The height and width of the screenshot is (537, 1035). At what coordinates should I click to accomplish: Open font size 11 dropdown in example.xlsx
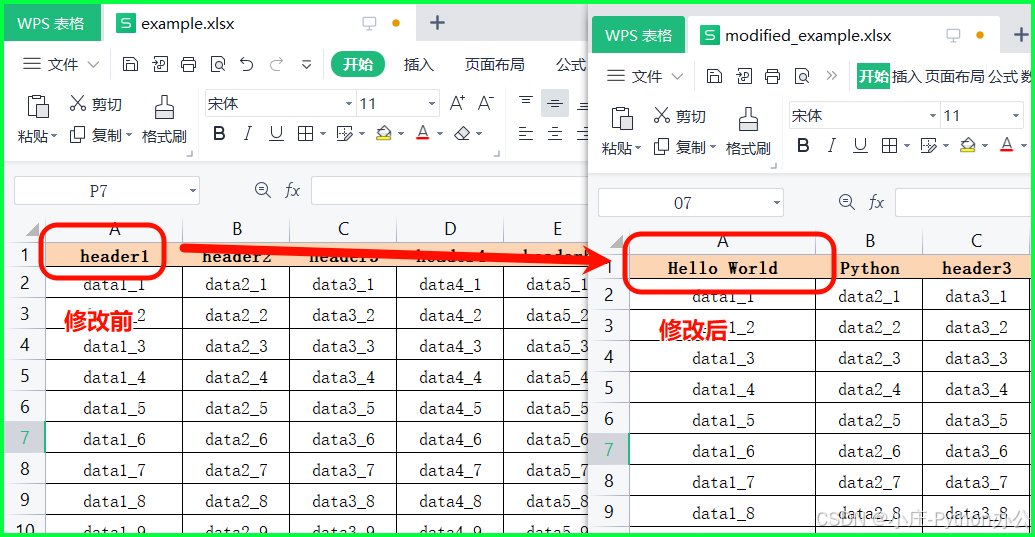point(432,104)
